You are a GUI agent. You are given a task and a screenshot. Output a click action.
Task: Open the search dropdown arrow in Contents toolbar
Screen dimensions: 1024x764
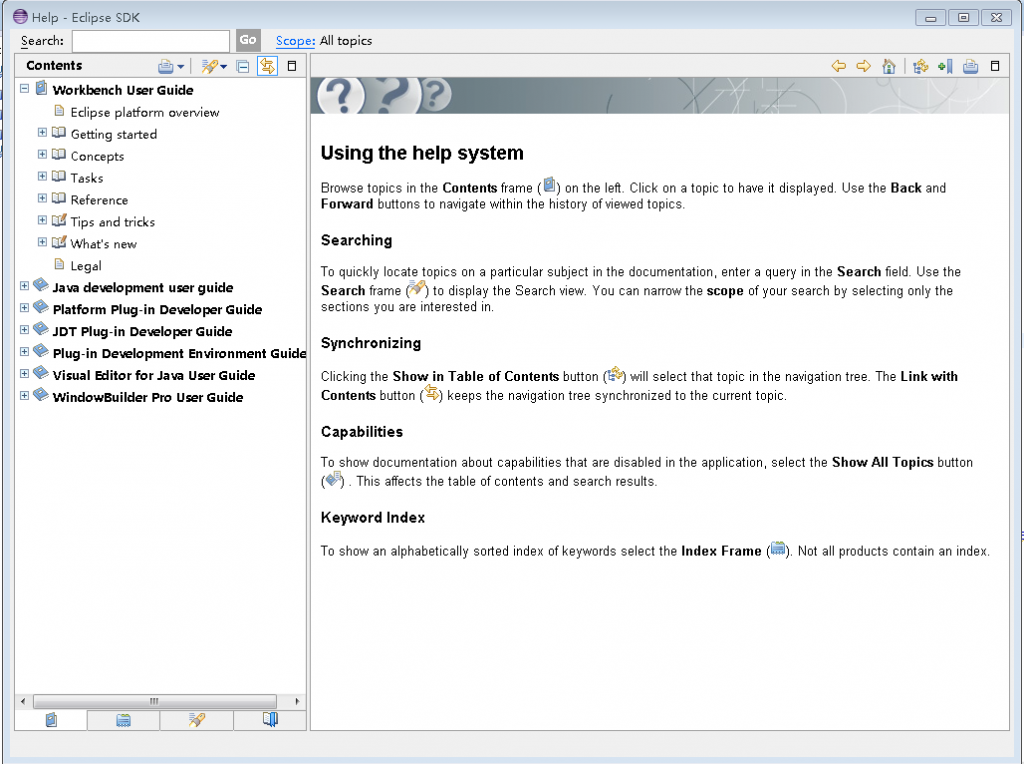pyautogui.click(x=224, y=67)
